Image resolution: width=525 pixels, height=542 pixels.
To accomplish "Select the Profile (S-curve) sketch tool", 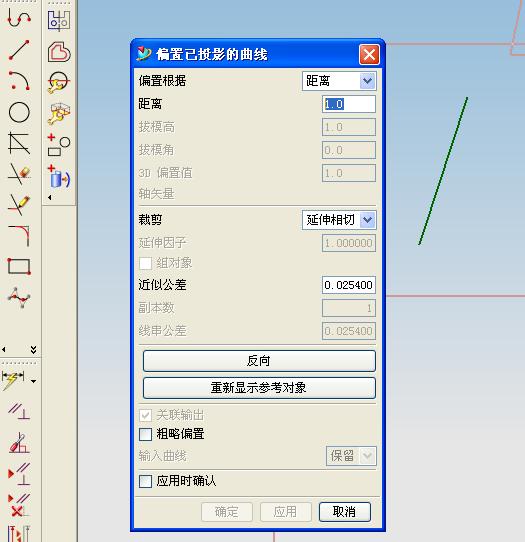I will (19, 17).
